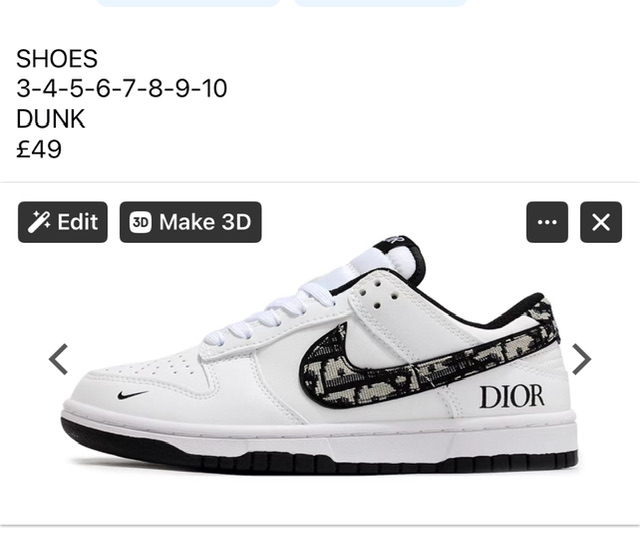The height and width of the screenshot is (548, 640).
Task: Go to previous photo with left chevron
Action: [x=58, y=359]
